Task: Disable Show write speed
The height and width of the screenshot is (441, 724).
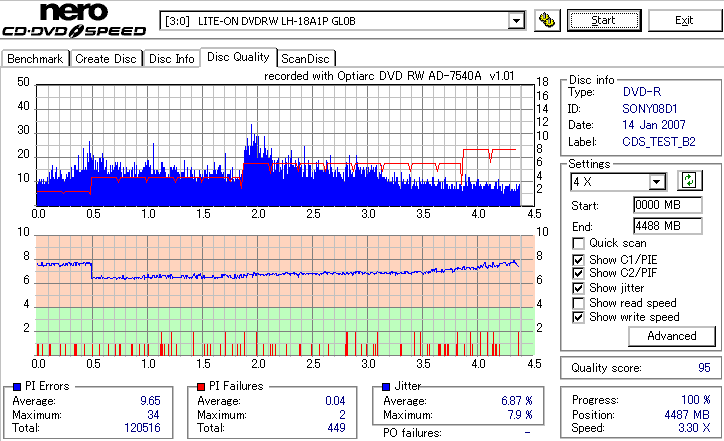Action: click(578, 318)
